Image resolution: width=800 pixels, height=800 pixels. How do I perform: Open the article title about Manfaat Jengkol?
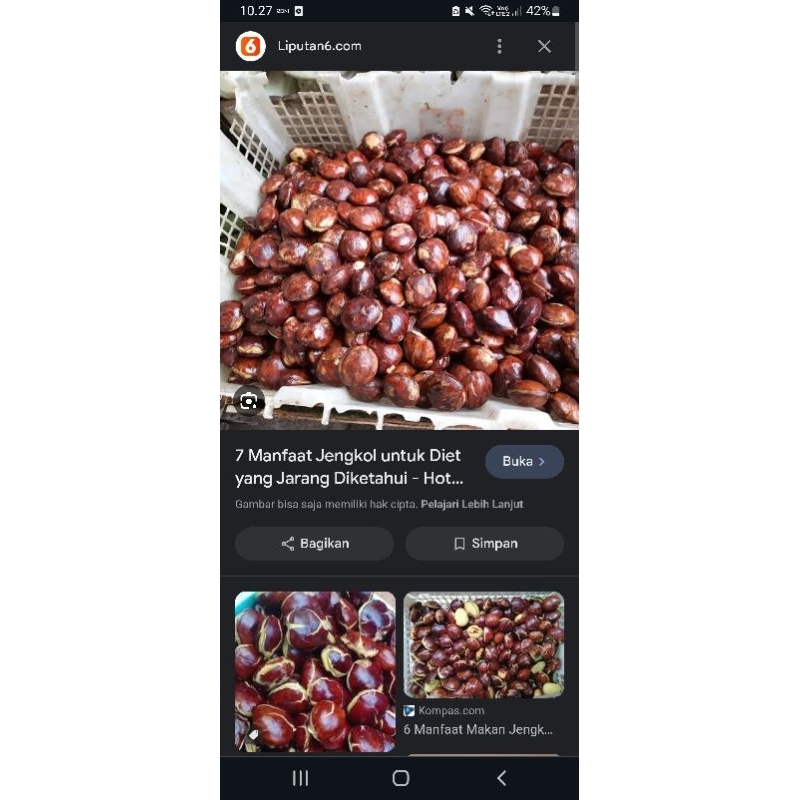pos(350,466)
